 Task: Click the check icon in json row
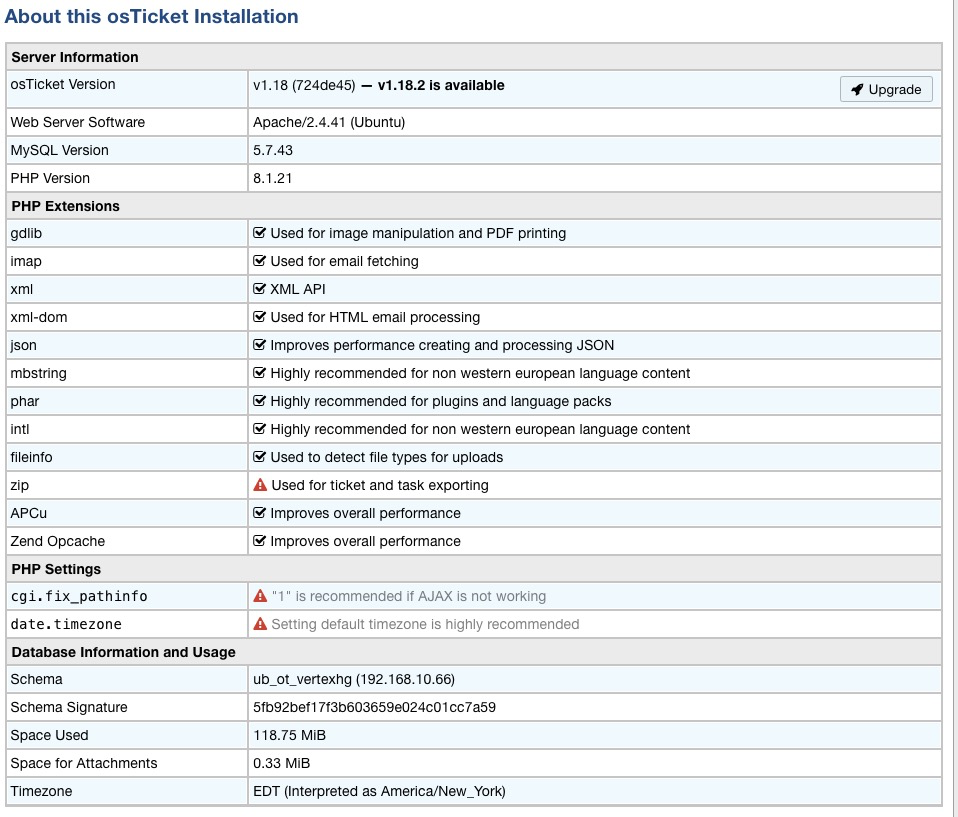[x=260, y=345]
